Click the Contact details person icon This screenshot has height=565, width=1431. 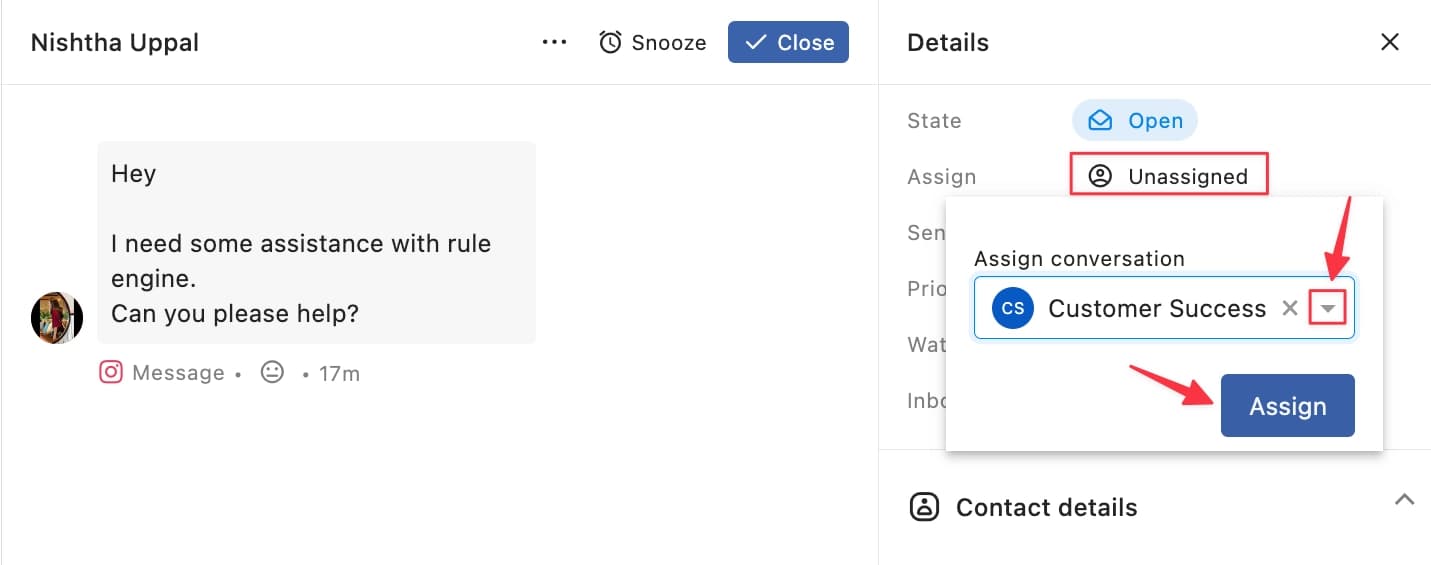click(924, 507)
